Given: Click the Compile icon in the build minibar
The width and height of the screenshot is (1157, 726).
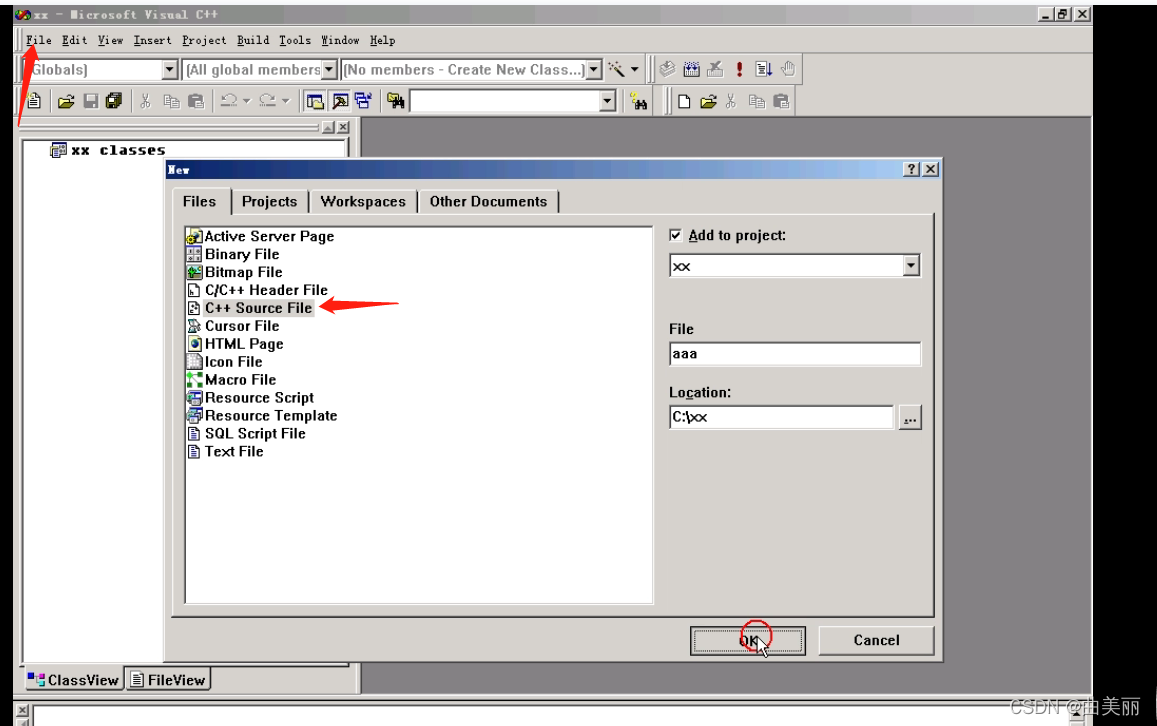Looking at the screenshot, I should pos(667,69).
